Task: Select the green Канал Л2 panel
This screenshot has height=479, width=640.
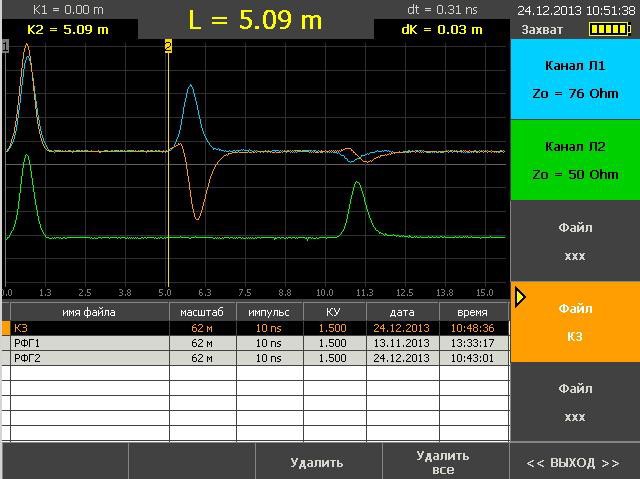Action: (575, 160)
